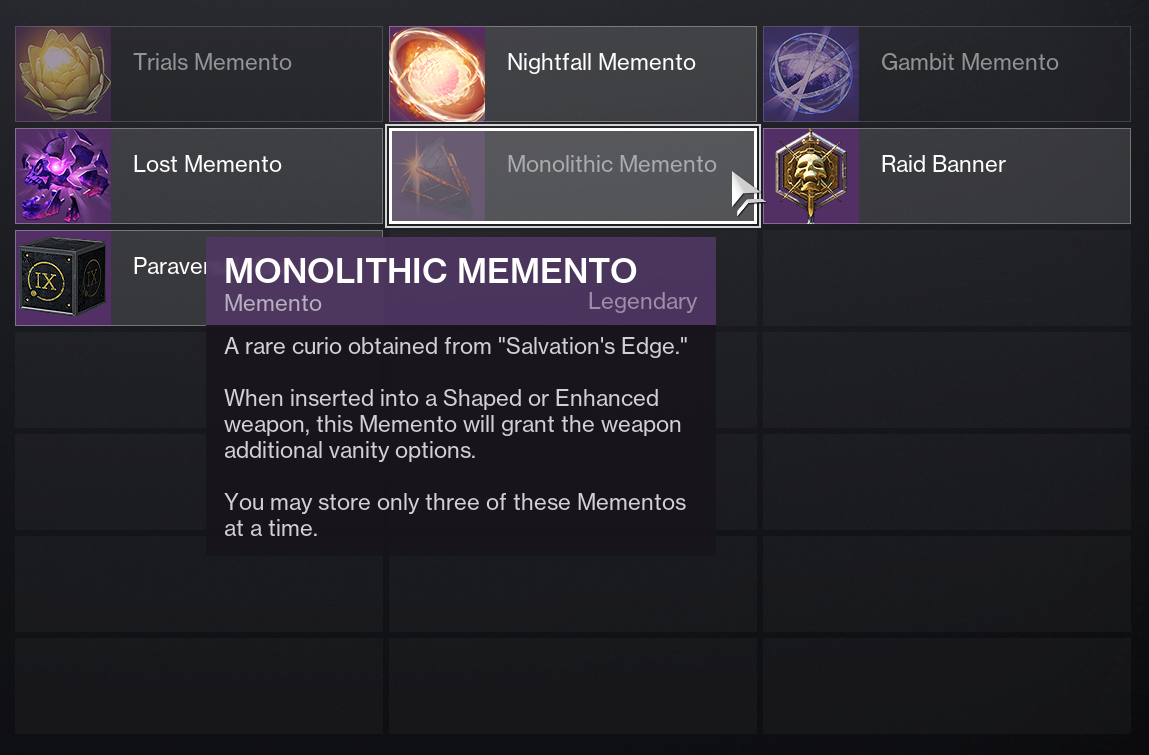Viewport: 1149px width, 755px height.
Task: Select the Raid Banner label text
Action: [943, 164]
